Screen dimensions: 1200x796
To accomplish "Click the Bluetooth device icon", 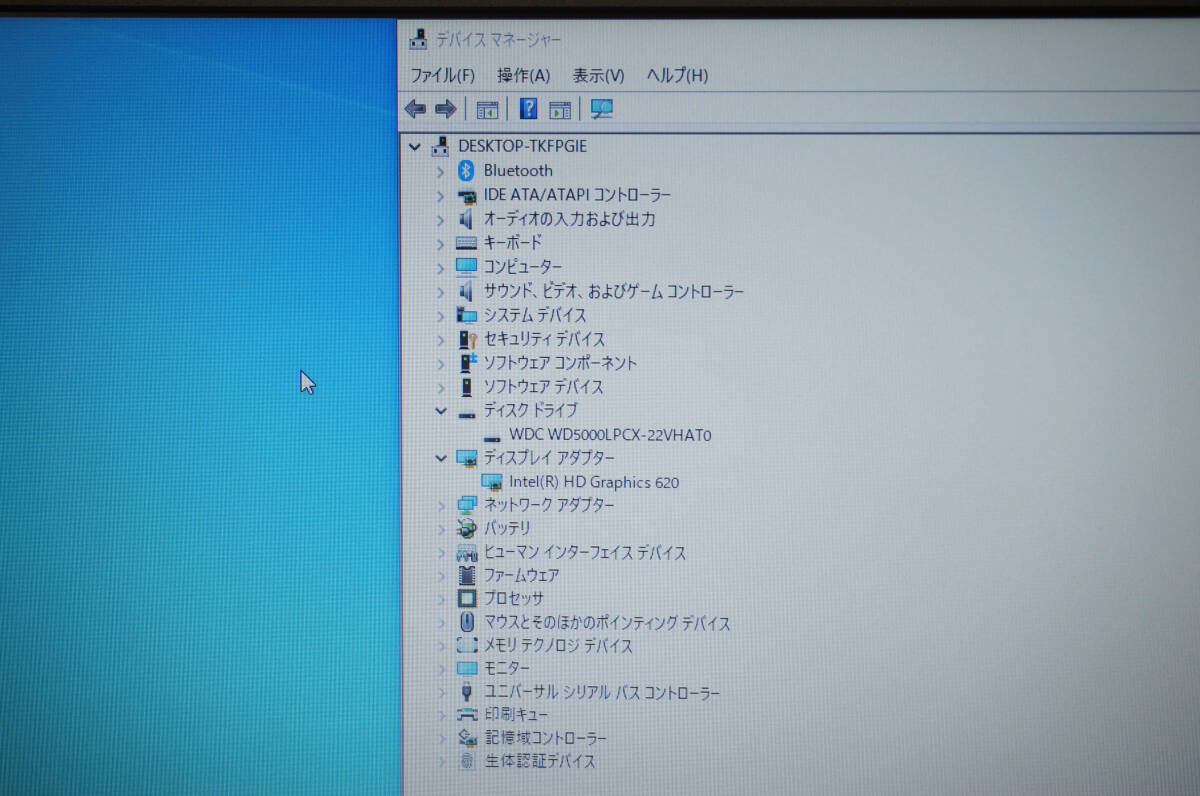I will click(x=465, y=170).
